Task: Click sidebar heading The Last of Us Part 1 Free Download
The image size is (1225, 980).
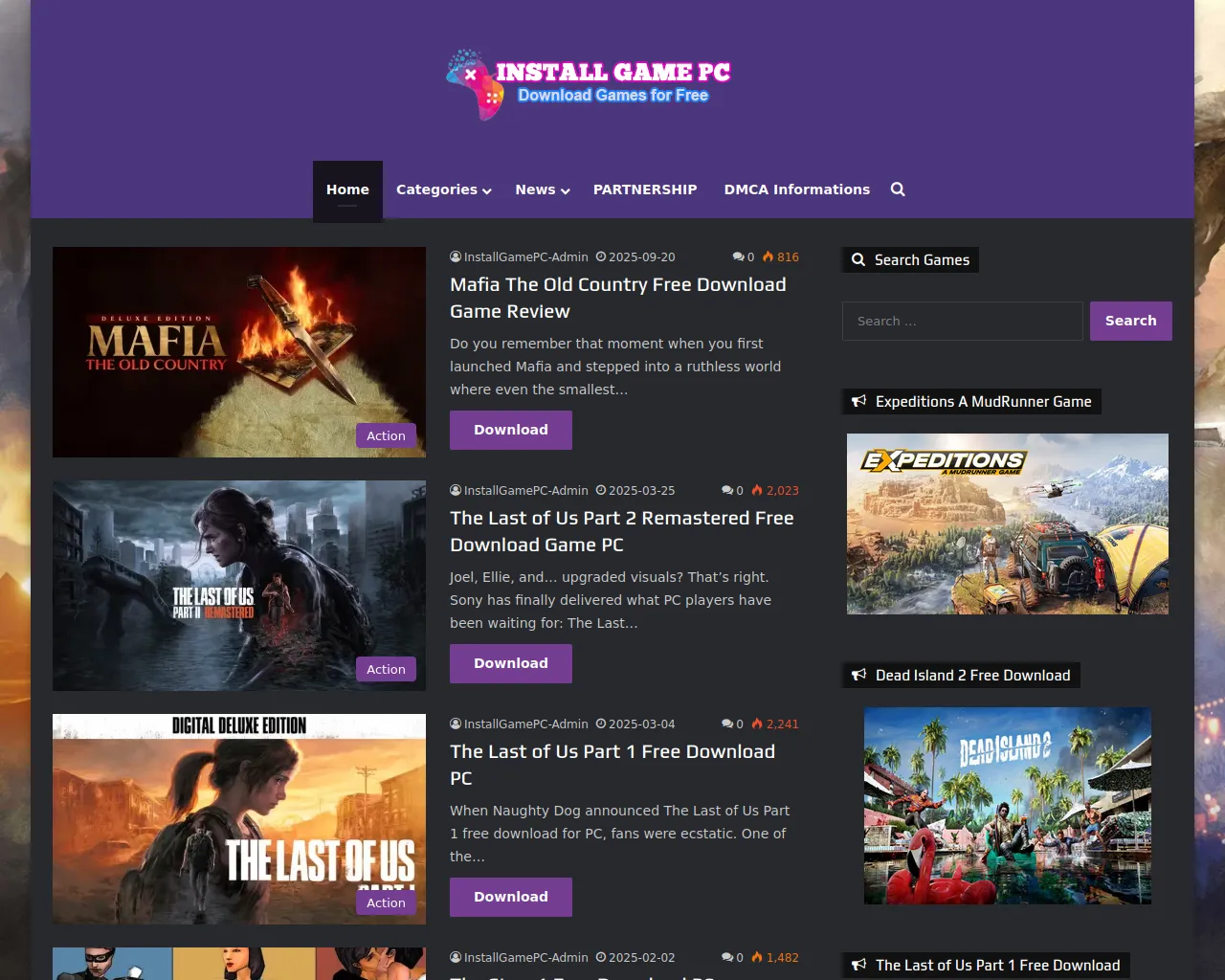Action: [997, 965]
